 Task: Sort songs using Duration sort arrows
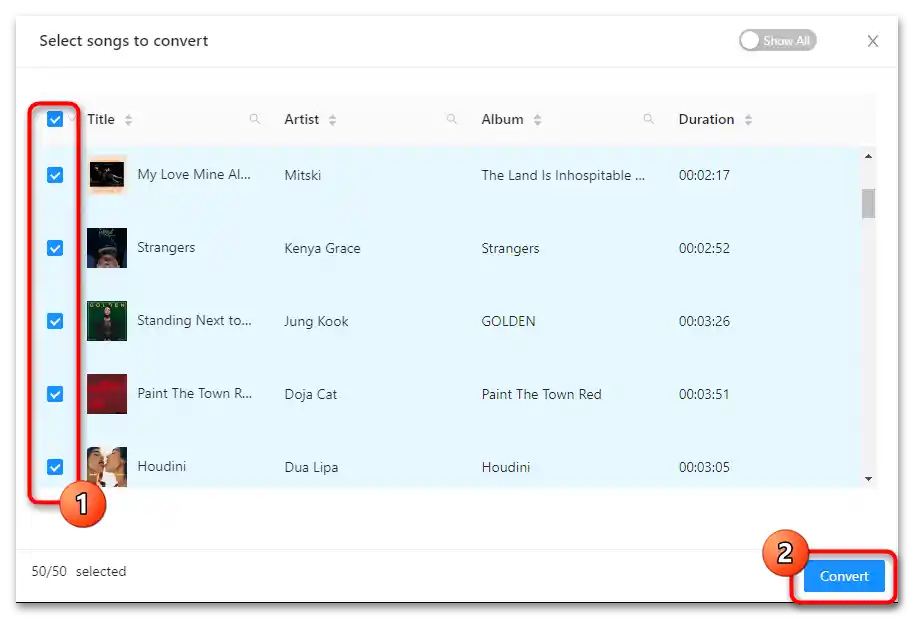coord(748,120)
